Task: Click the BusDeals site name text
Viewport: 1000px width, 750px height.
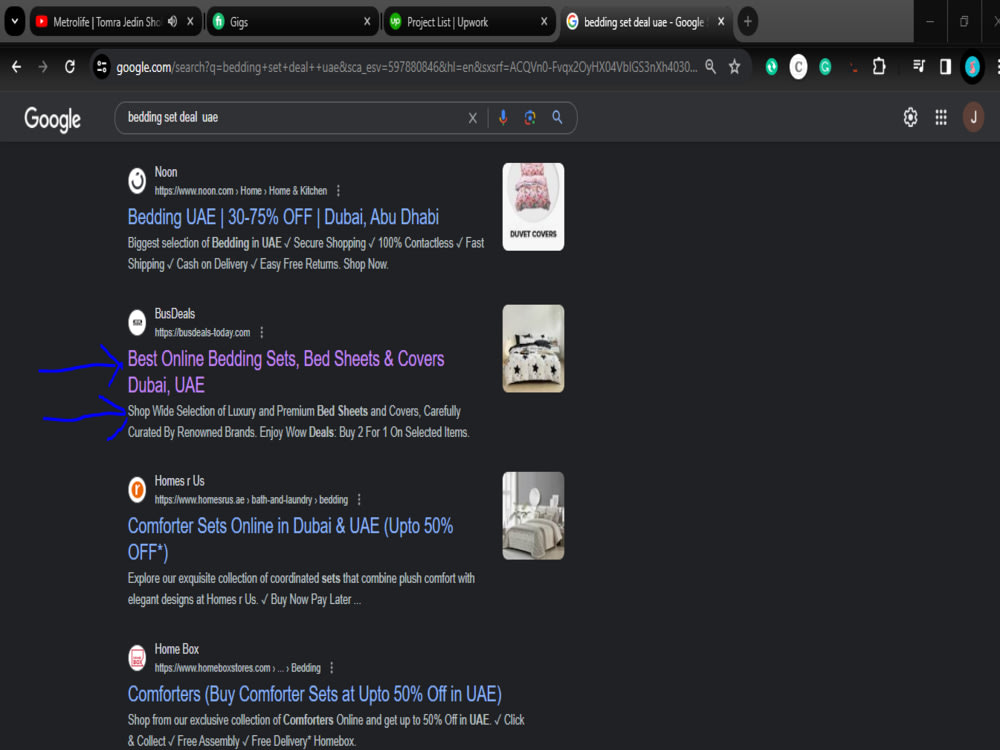Action: [175, 314]
